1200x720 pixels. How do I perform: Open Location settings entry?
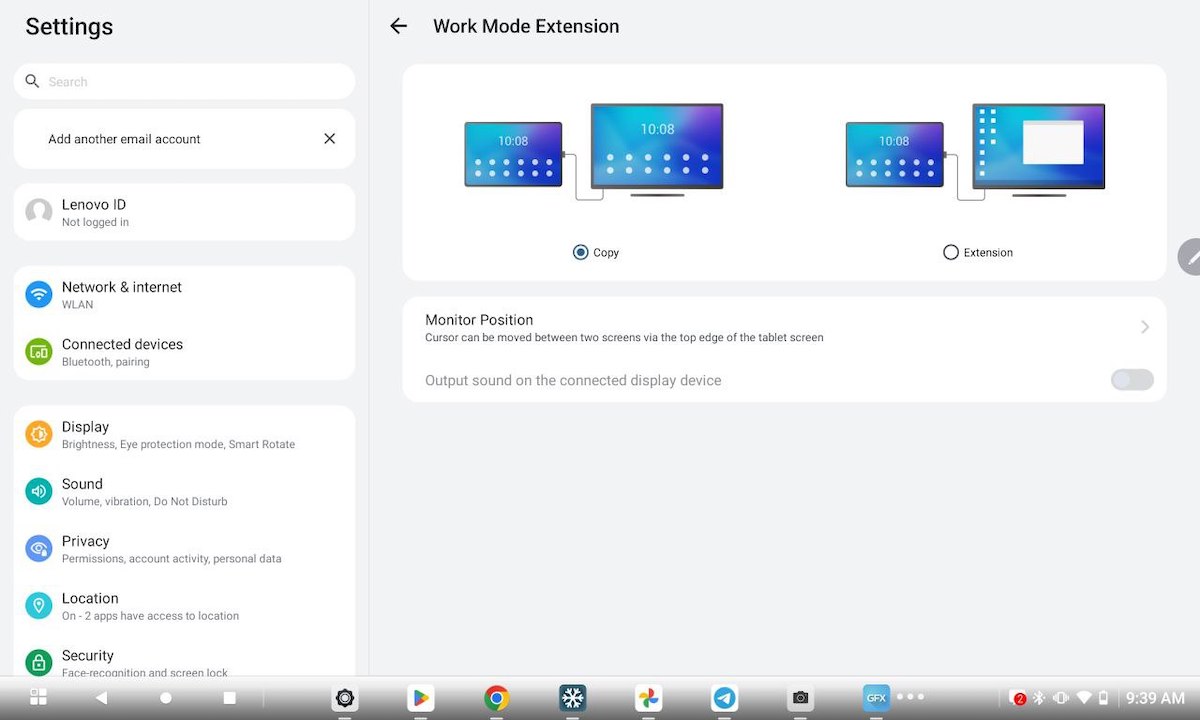[x=184, y=605]
